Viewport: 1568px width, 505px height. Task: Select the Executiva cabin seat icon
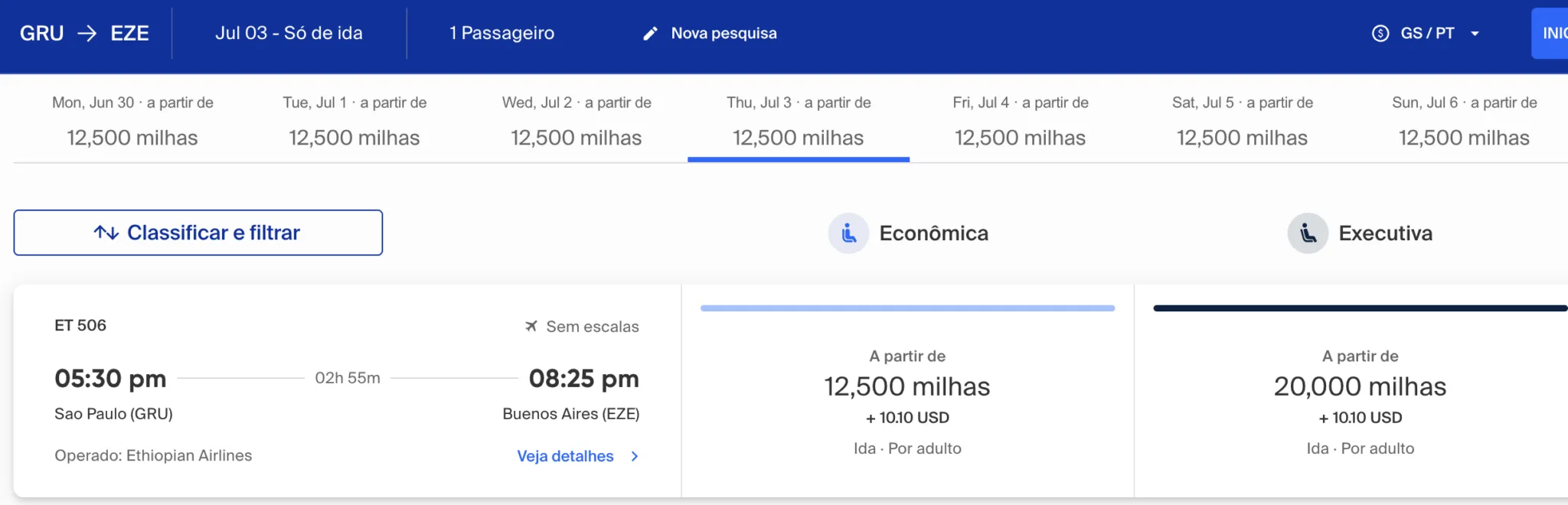click(x=1307, y=233)
